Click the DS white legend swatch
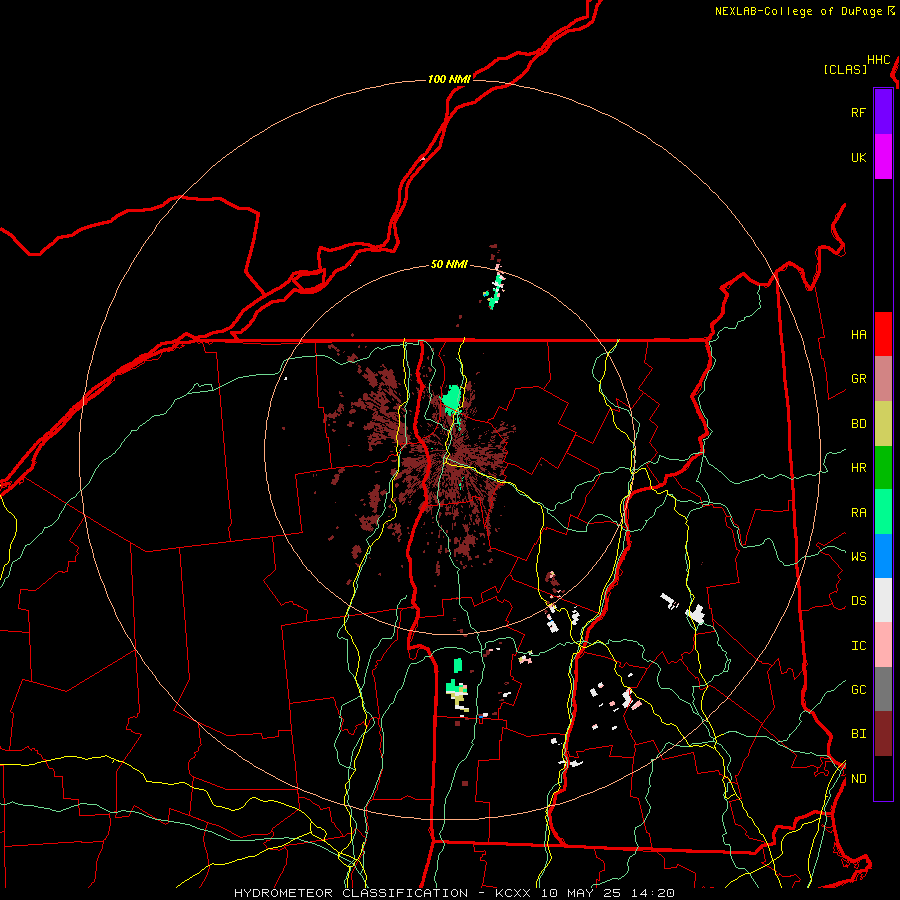The image size is (900, 900). (883, 600)
